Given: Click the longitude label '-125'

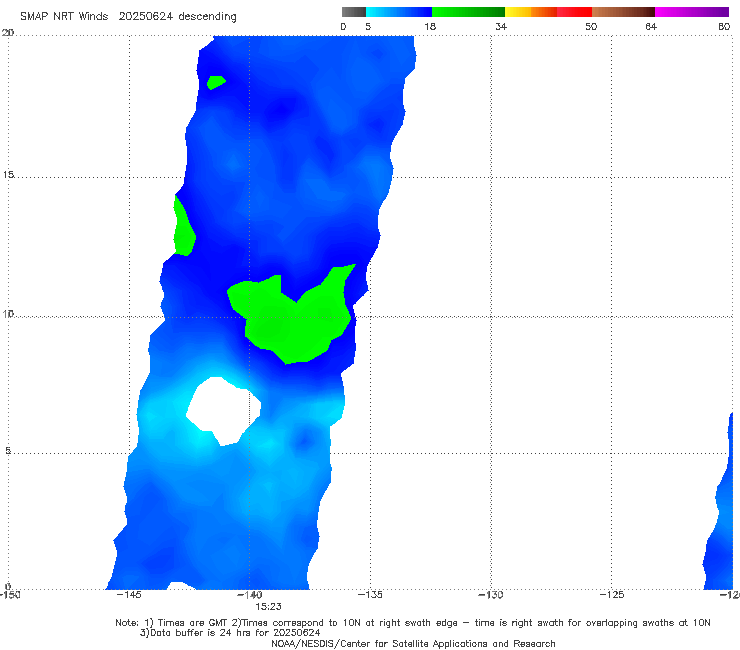Looking at the screenshot, I should 612,595.
